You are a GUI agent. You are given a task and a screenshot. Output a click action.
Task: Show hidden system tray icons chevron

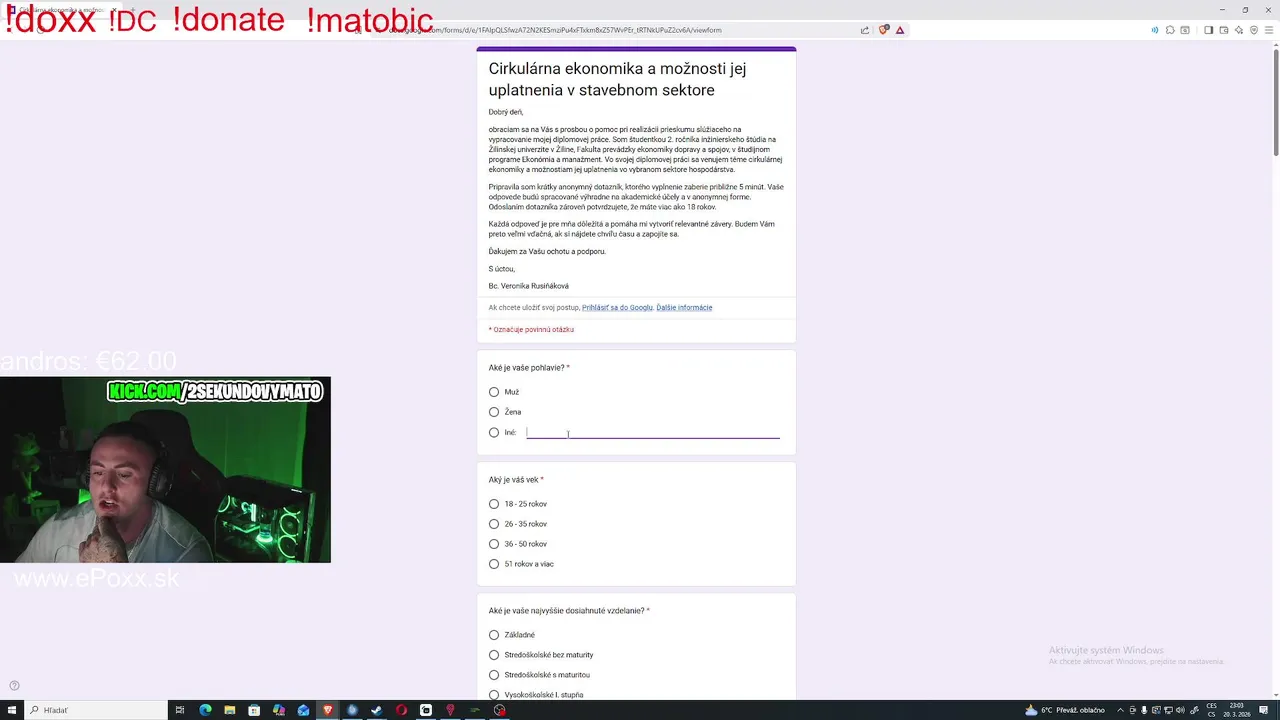coord(1119,710)
